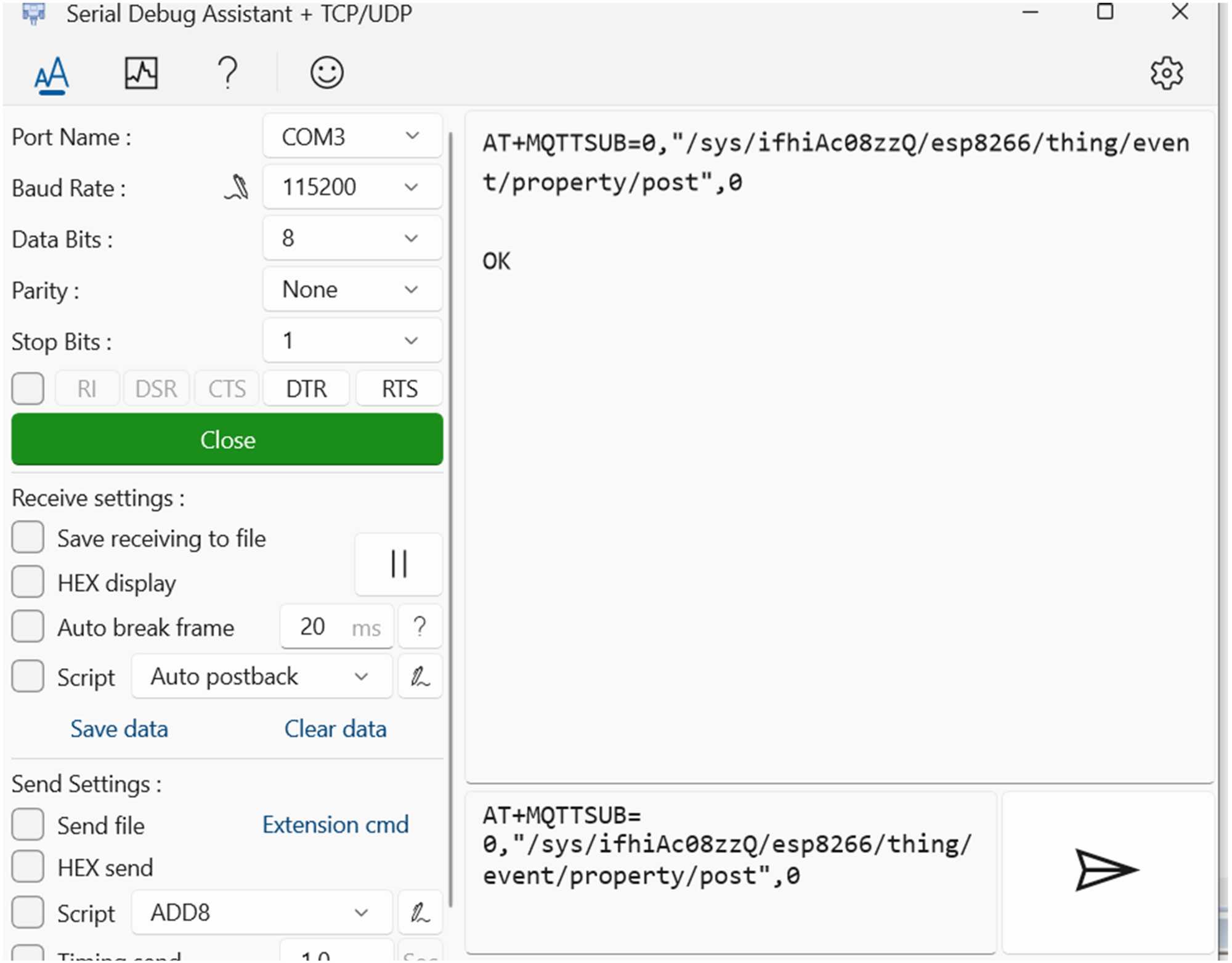
Task: Edit the Auto postback receive script
Action: [x=420, y=677]
